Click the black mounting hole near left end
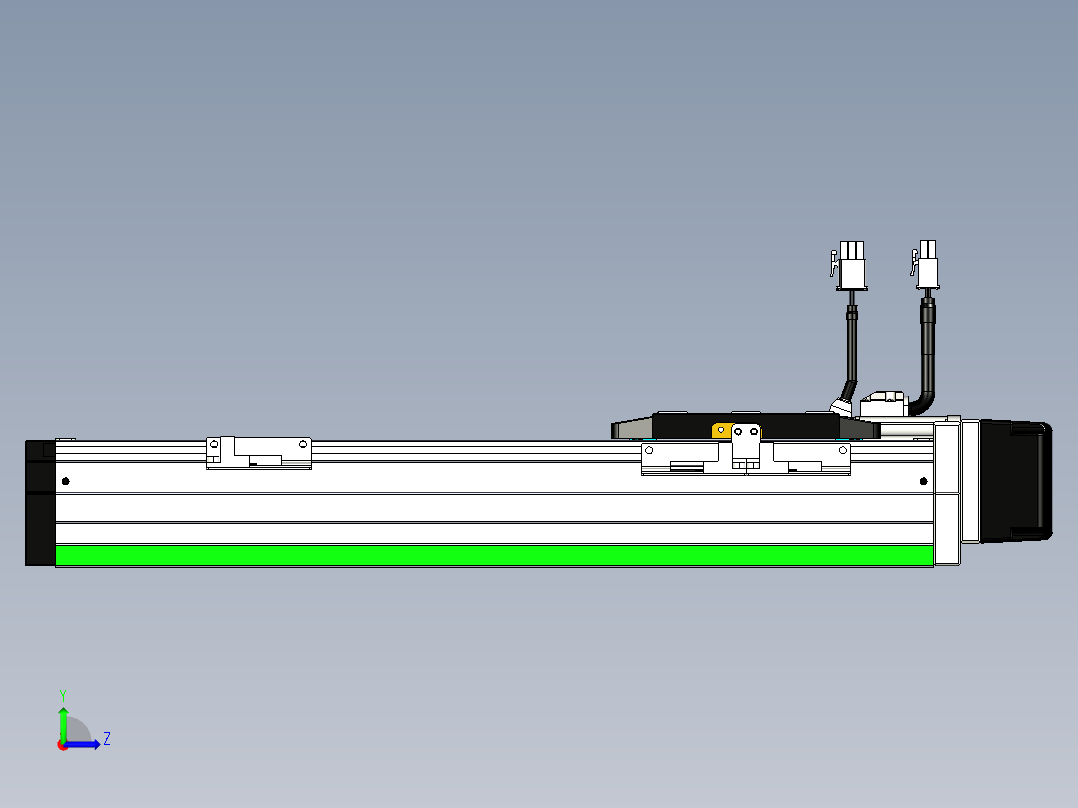Screen dimensions: 1078x808 pos(65,481)
